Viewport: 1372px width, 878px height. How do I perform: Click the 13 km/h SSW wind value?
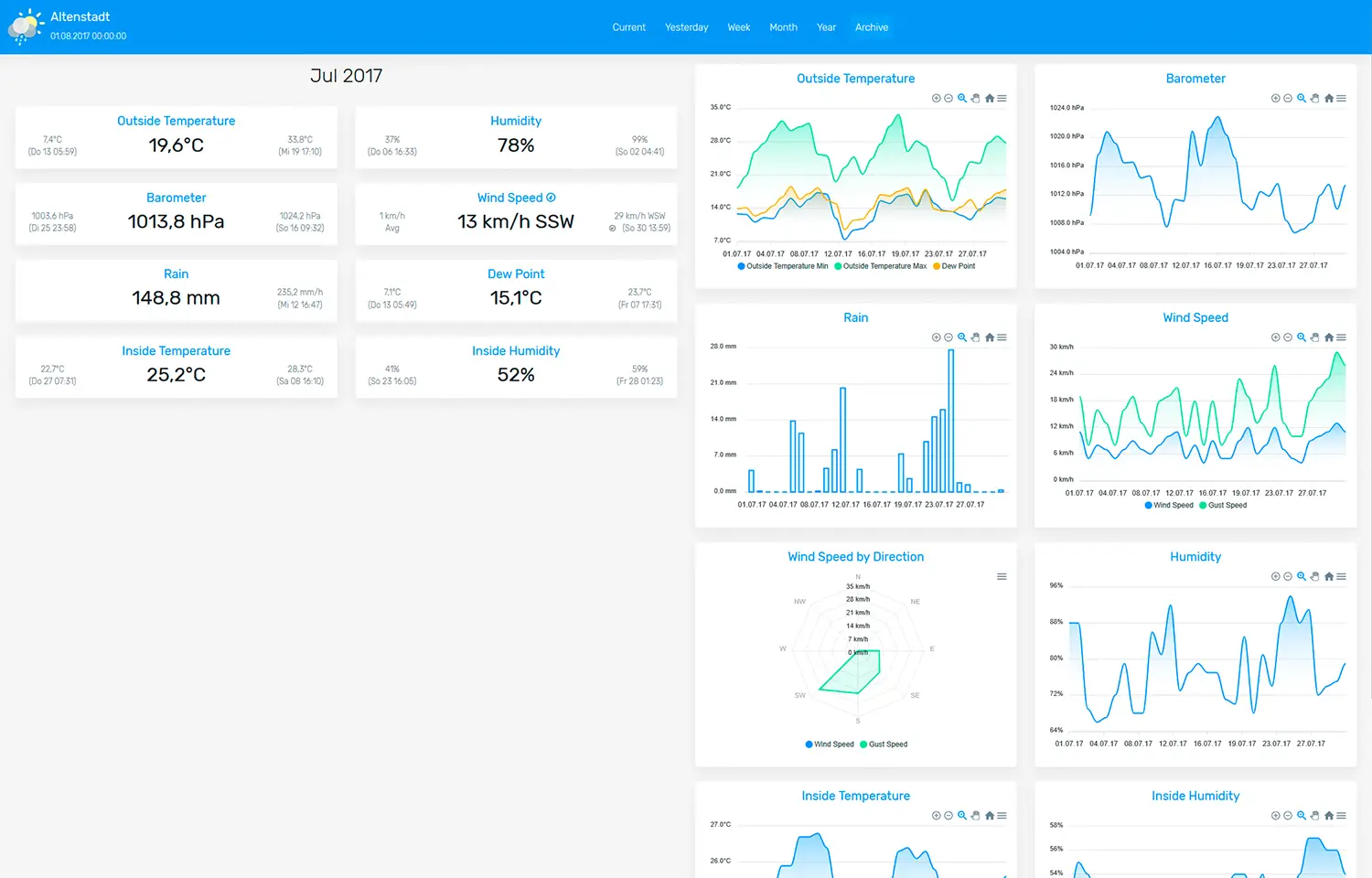(x=516, y=221)
